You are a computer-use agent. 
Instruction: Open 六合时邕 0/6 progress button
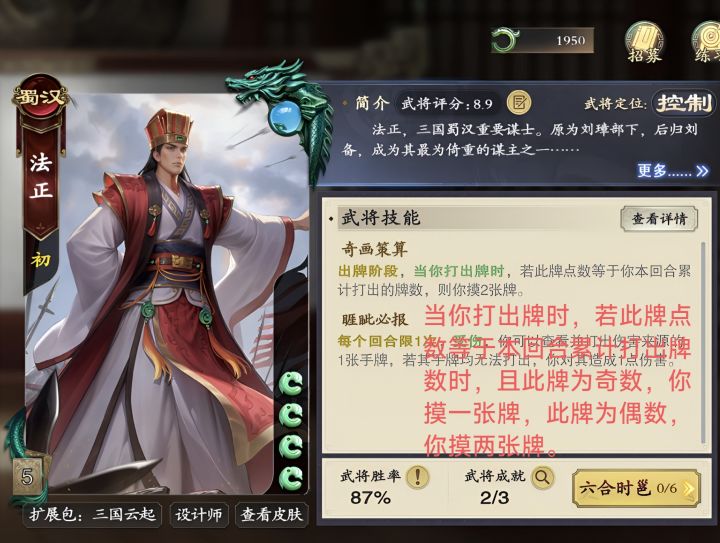pos(636,488)
